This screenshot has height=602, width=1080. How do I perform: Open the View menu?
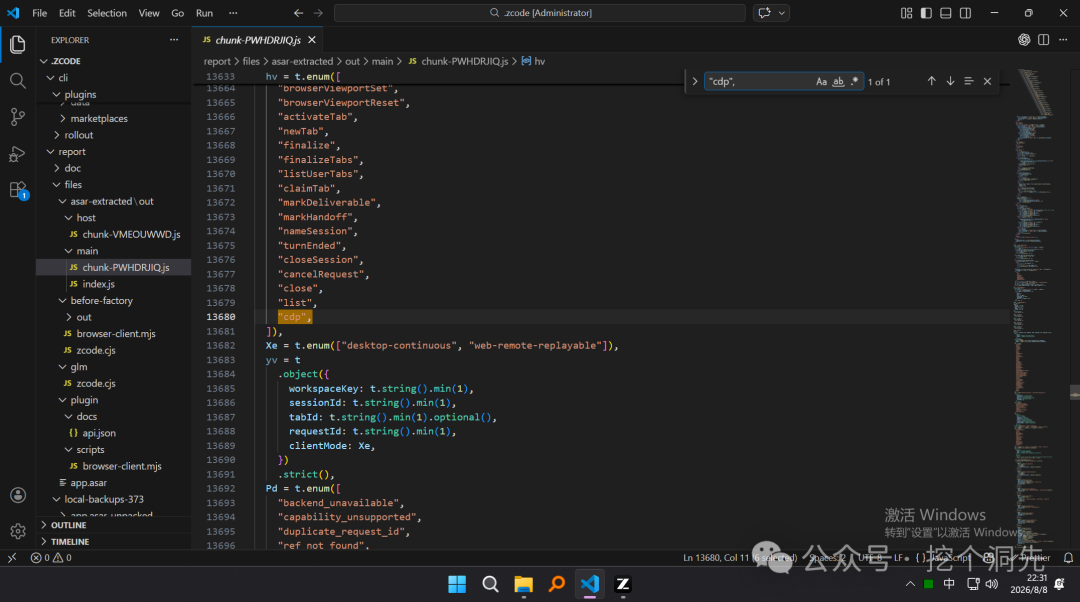coord(149,12)
